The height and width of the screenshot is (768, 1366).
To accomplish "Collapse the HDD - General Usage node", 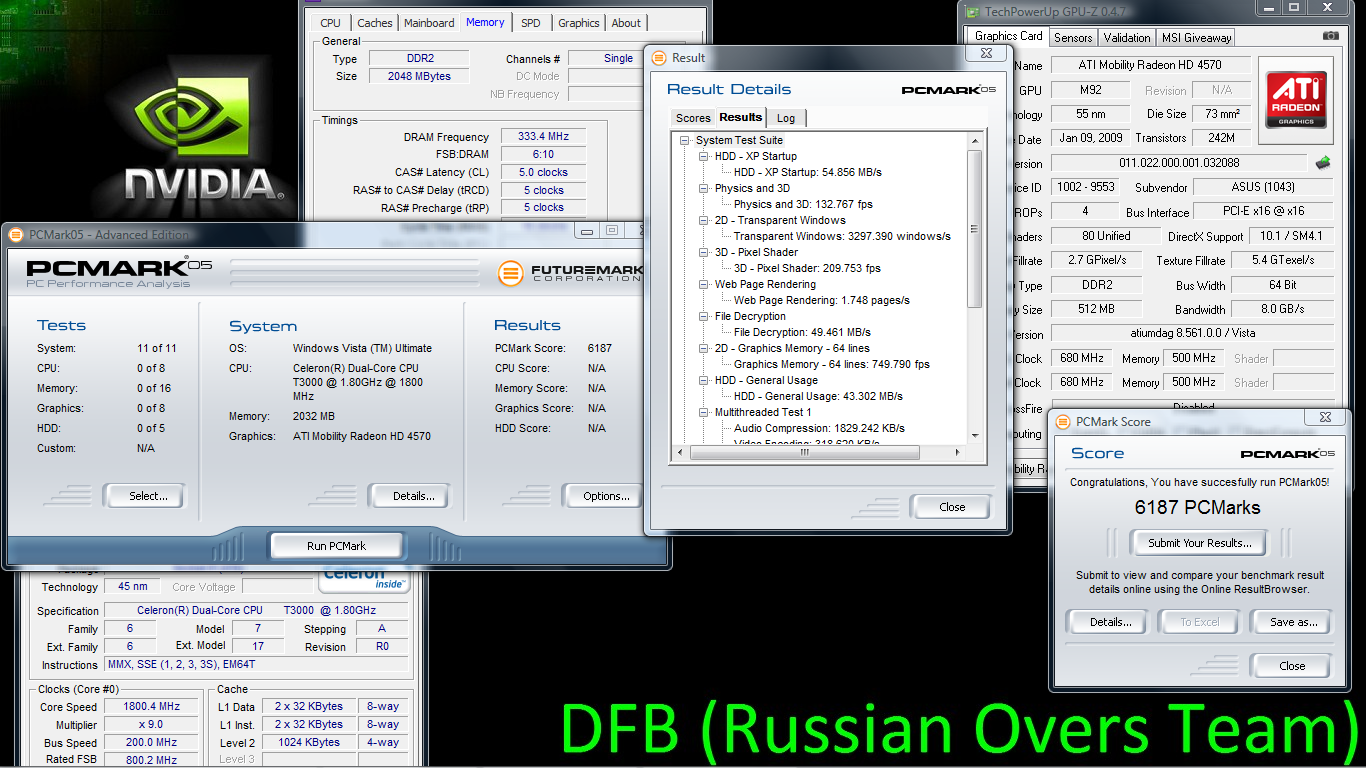I will [705, 380].
